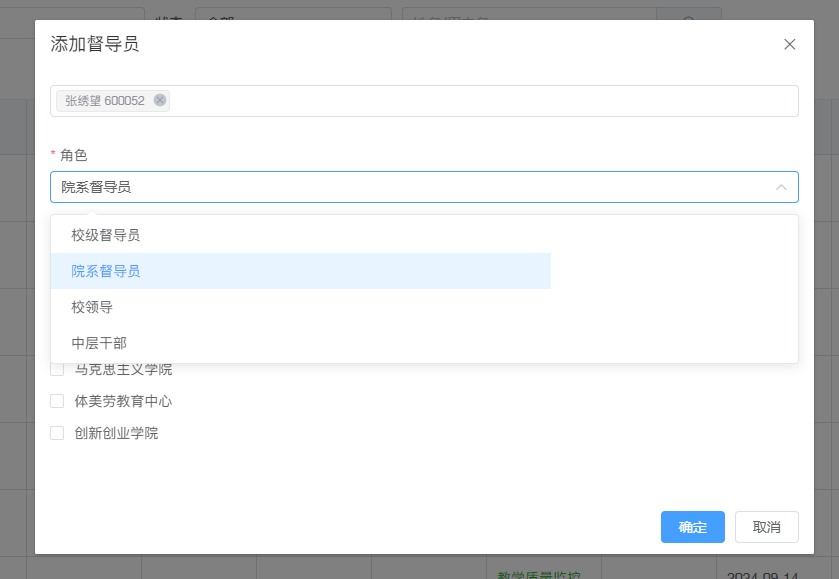This screenshot has width=839, height=579.
Task: Click the 添加督导员 dialog title
Action: click(94, 44)
